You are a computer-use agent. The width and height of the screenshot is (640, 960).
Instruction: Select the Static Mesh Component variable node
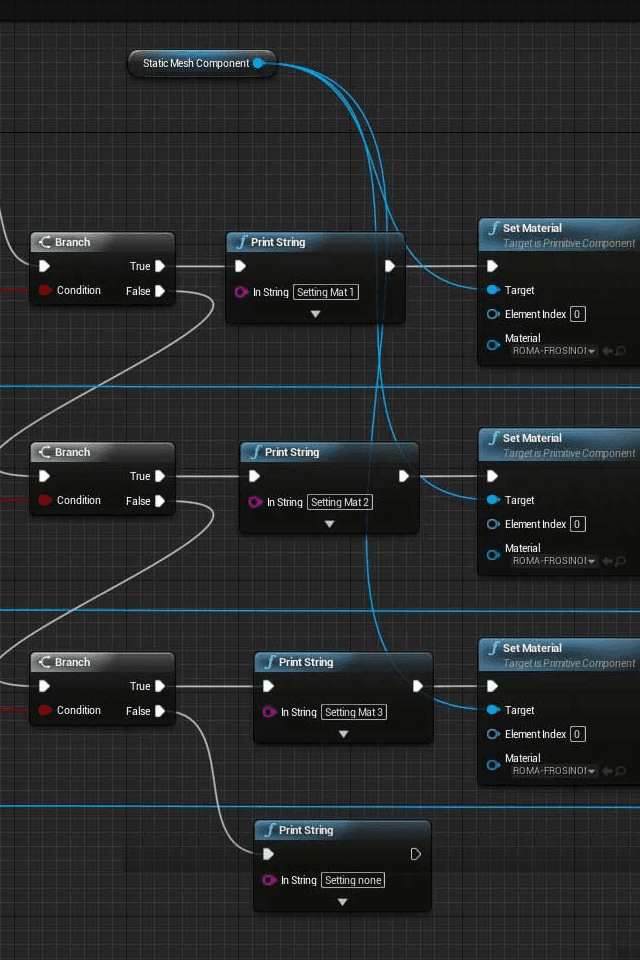[x=195, y=63]
